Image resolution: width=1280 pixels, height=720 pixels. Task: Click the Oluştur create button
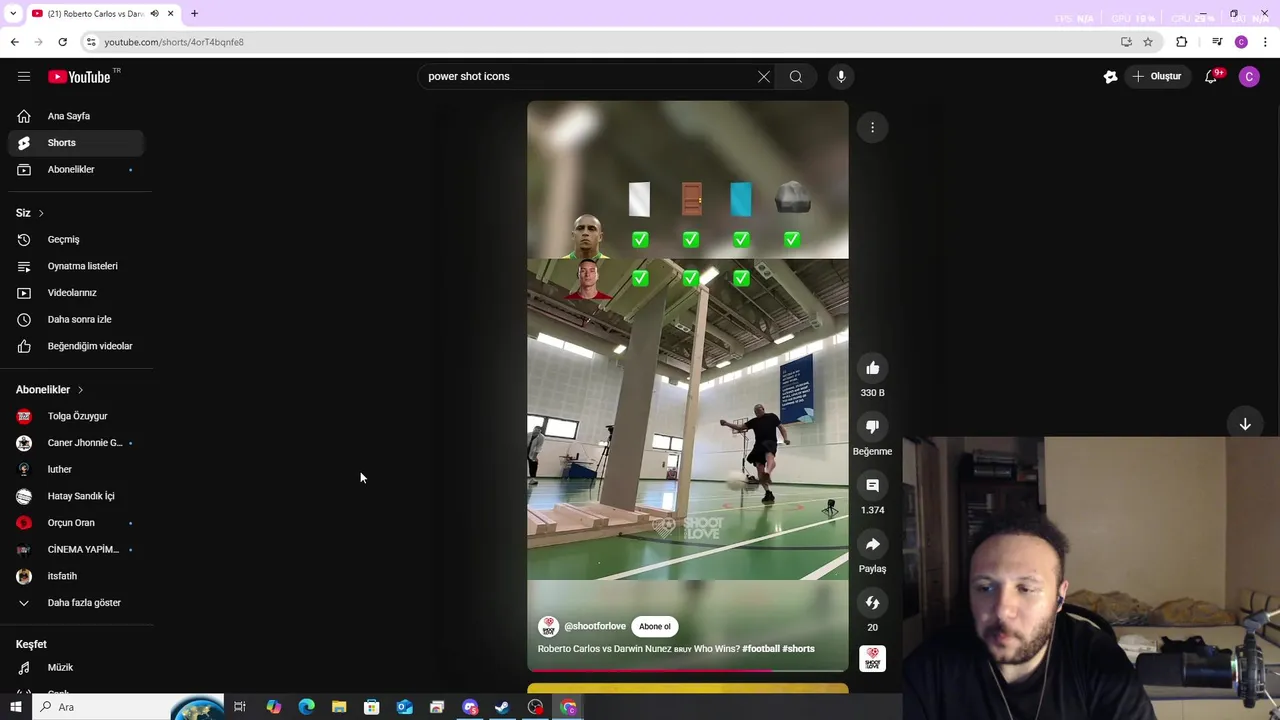[1158, 76]
